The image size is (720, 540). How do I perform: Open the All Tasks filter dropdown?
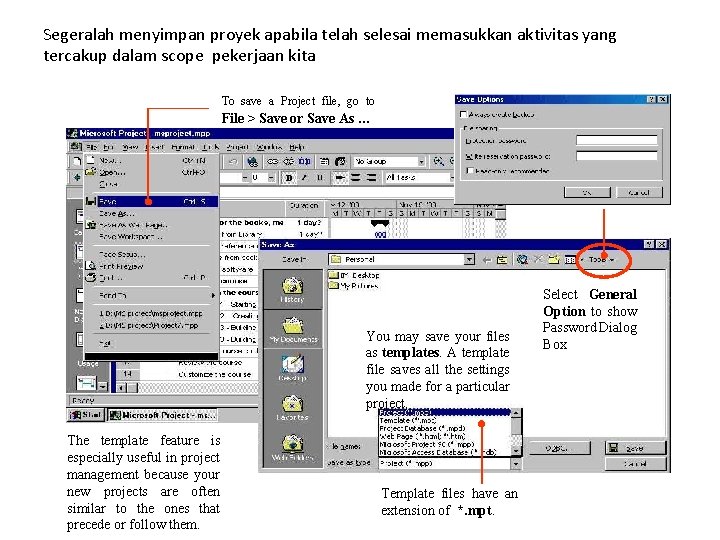pyautogui.click(x=452, y=178)
